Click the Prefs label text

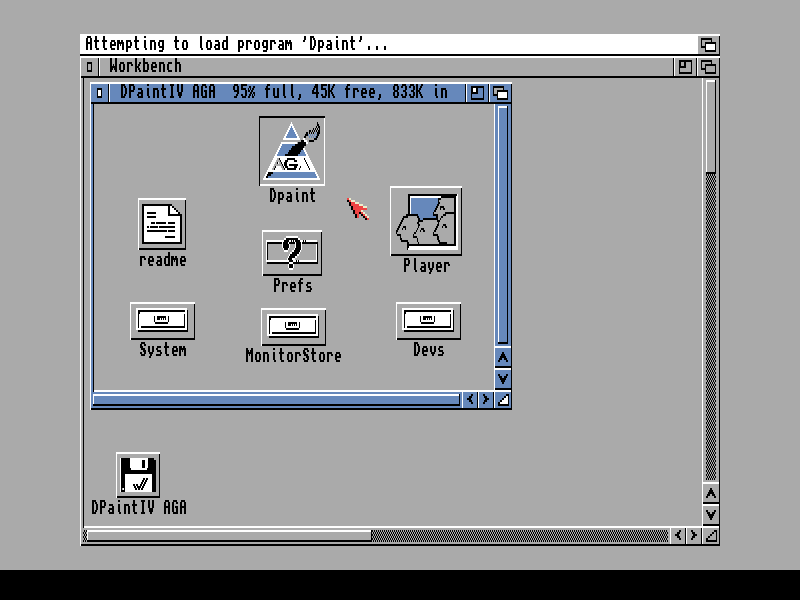click(x=293, y=286)
